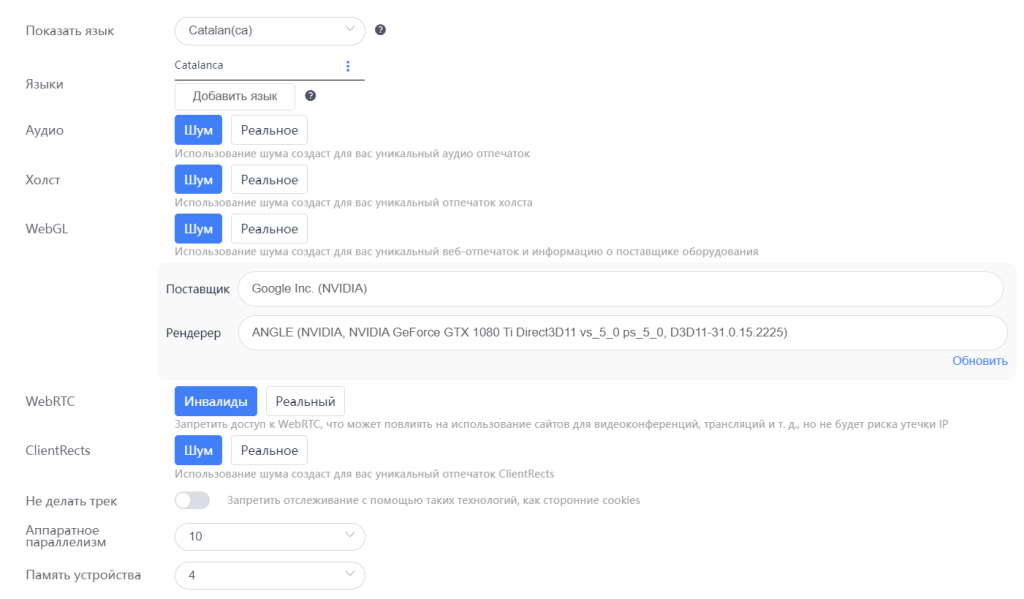
Task: Choose Реальное for Холст fingerprint
Action: tap(269, 180)
